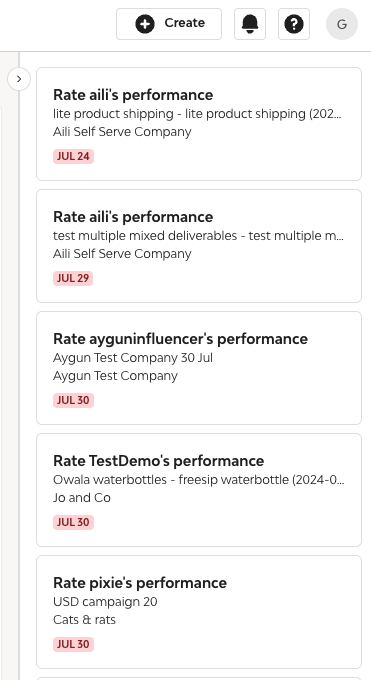This screenshot has width=371, height=680.
Task: Open Rate aili's performance for test multiple mixed deliverables
Action: [x=199, y=246]
